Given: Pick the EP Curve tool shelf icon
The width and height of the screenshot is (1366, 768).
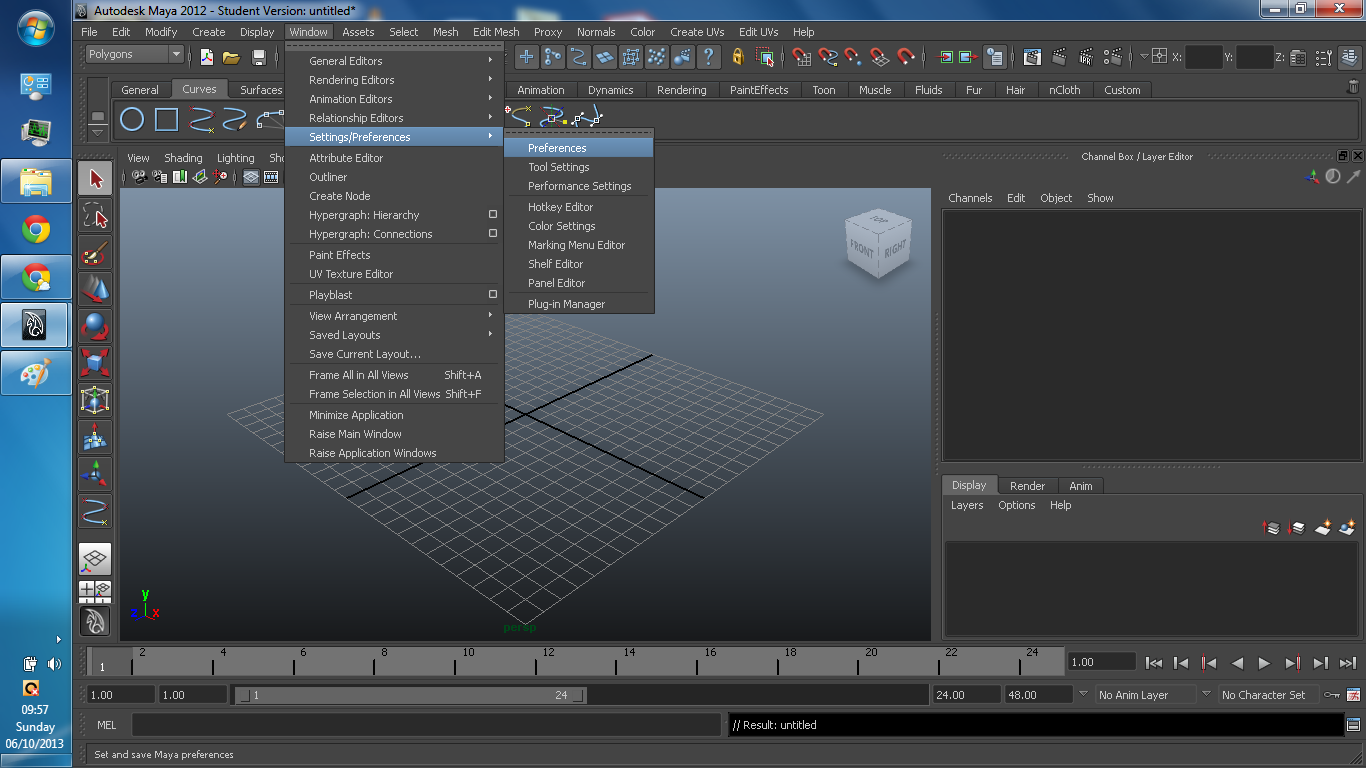Looking at the screenshot, I should [200, 120].
